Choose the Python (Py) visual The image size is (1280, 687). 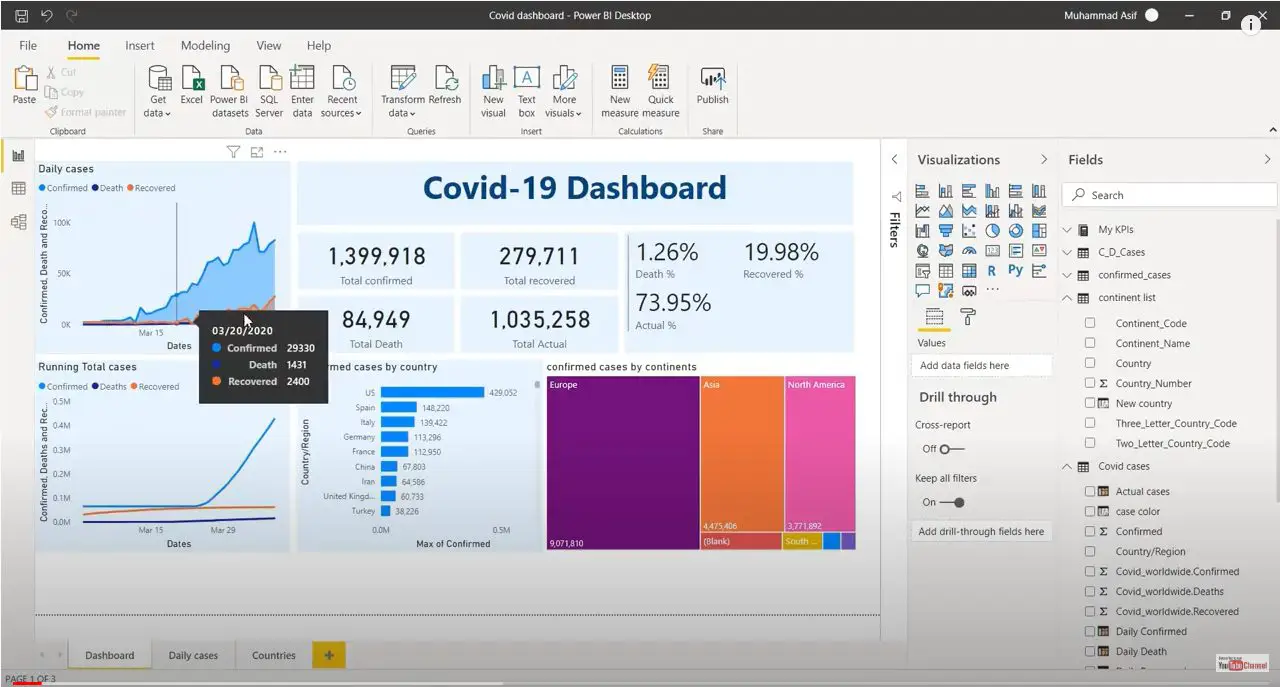click(x=1016, y=270)
